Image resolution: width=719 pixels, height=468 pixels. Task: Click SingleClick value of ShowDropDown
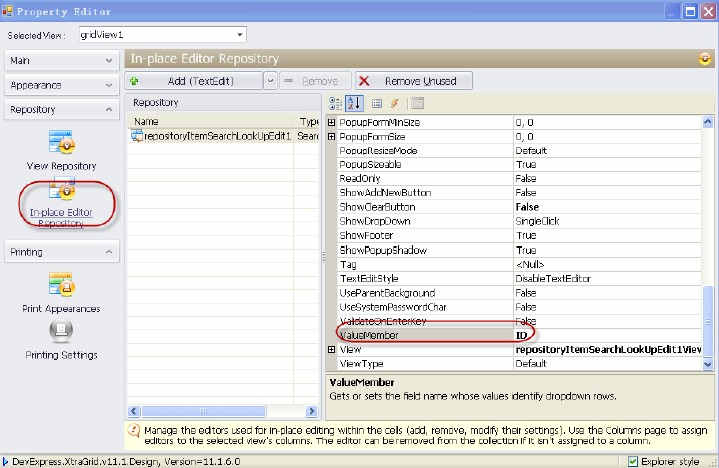537,221
